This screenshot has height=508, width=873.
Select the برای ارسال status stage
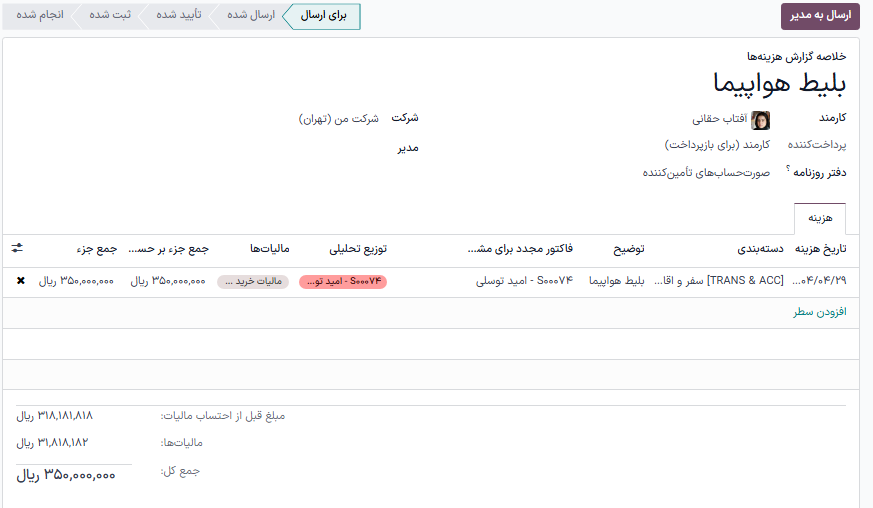pos(323,16)
